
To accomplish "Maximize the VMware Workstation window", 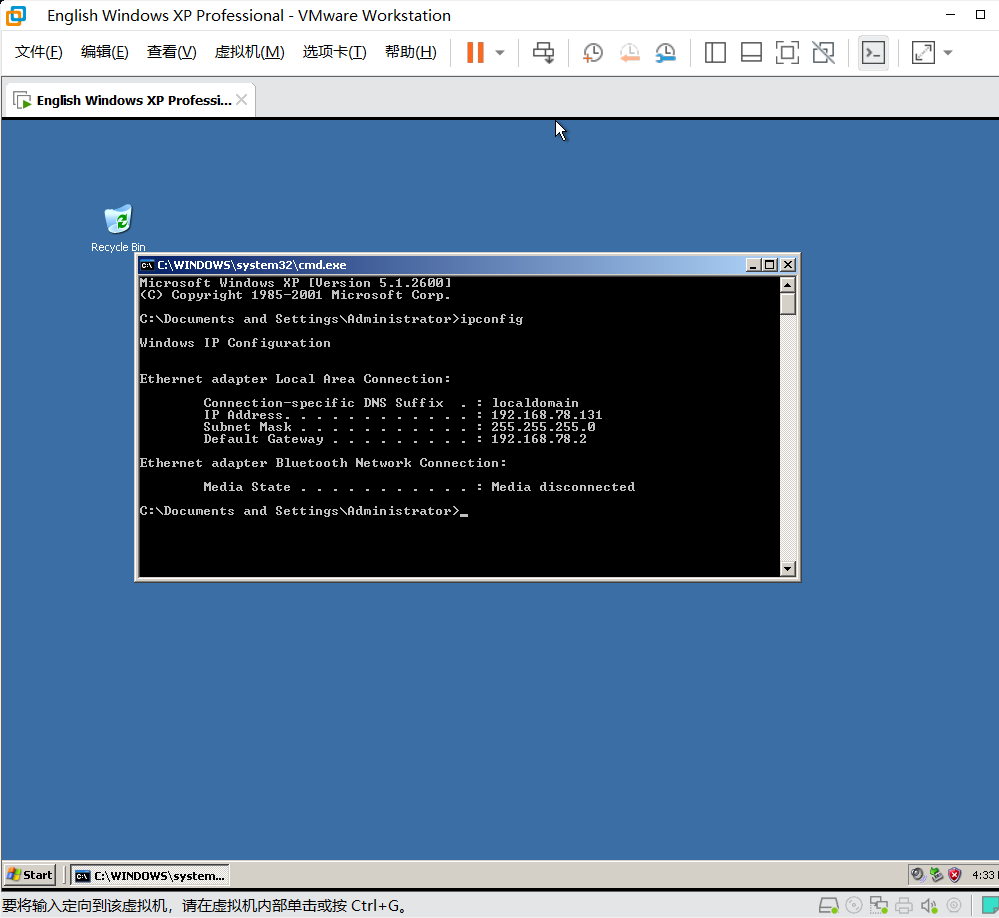I will pyautogui.click(x=981, y=15).
